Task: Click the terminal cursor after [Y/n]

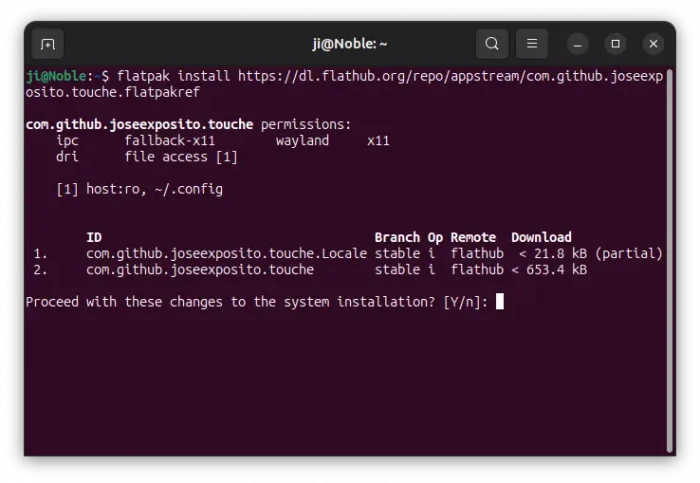Action: (500, 301)
